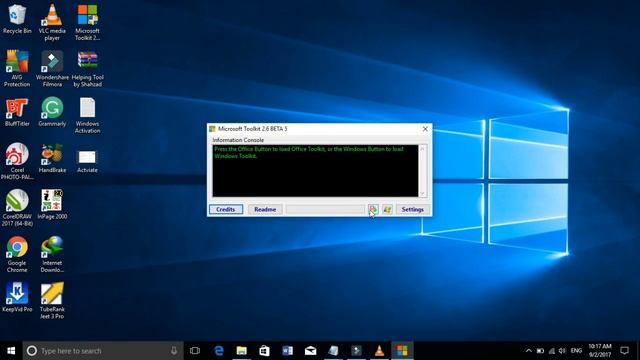Select the Corel PHOTO-PAINT desktop icon
The height and width of the screenshot is (360, 640).
(17, 161)
